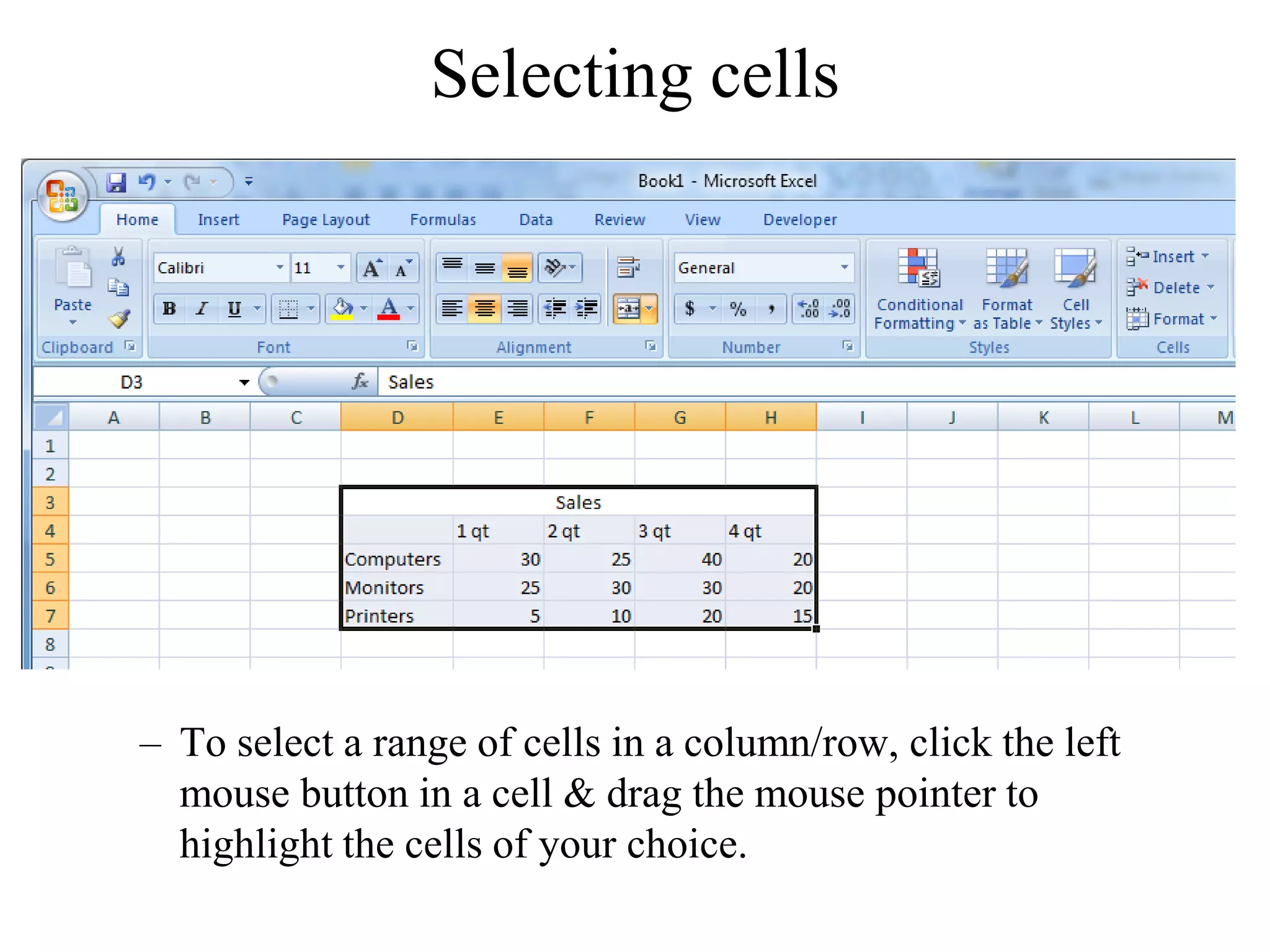Cut selection with the scissors icon

coord(118,257)
